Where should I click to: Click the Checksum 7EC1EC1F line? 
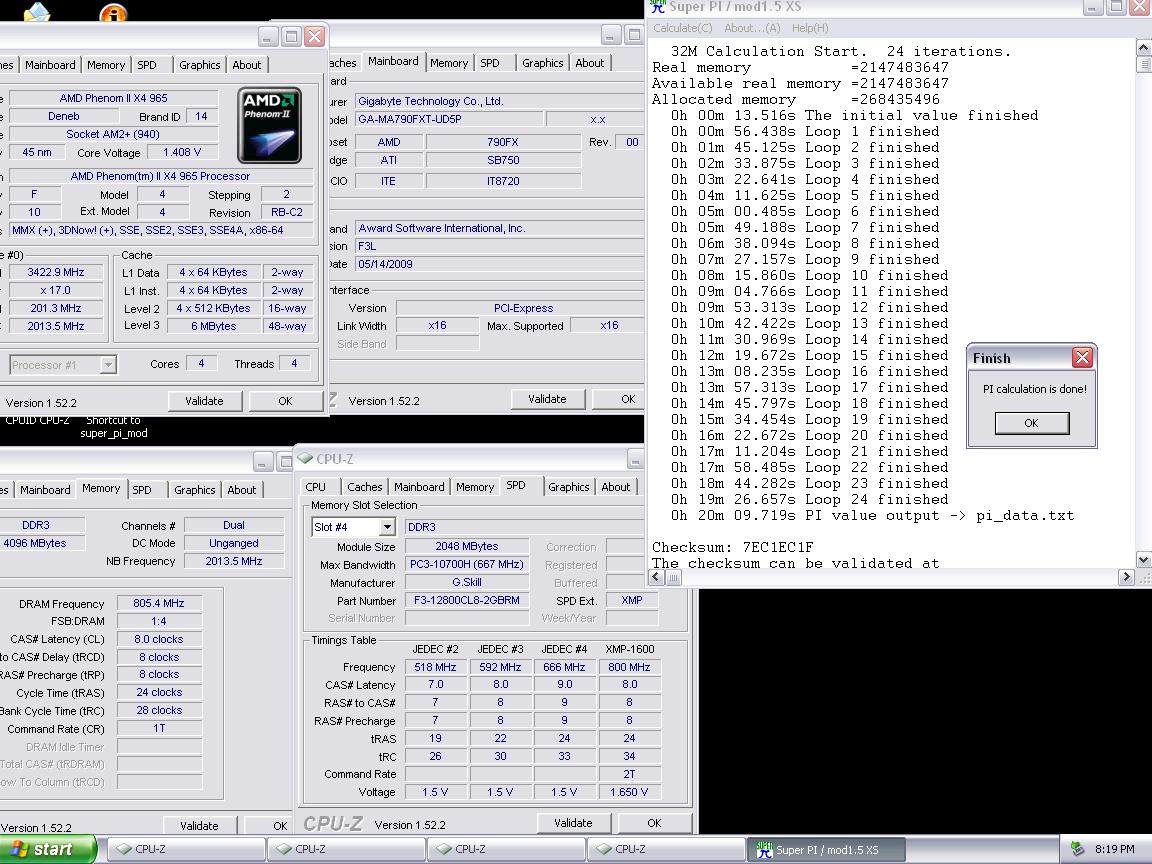pos(732,547)
